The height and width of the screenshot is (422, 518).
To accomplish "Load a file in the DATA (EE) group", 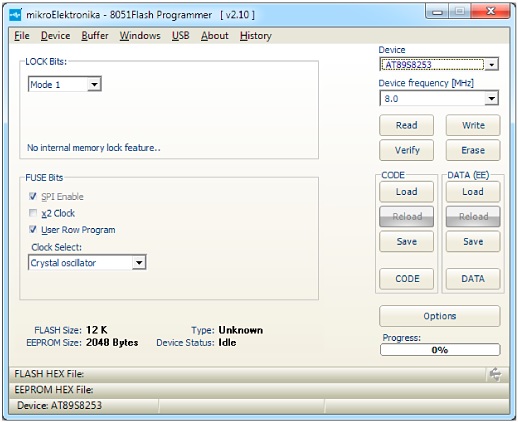I will coord(473,192).
